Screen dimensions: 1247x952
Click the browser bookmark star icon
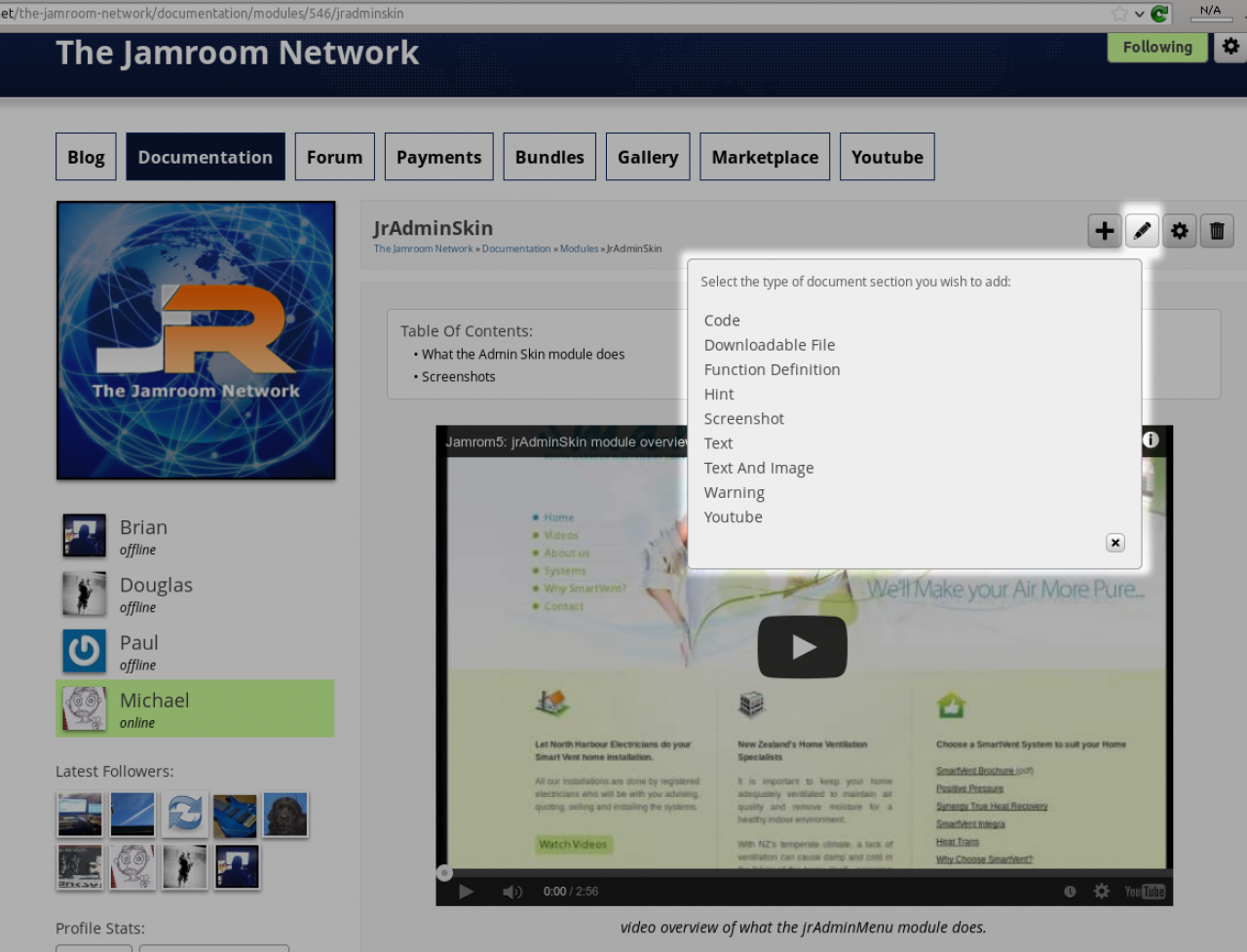pyautogui.click(x=1119, y=14)
